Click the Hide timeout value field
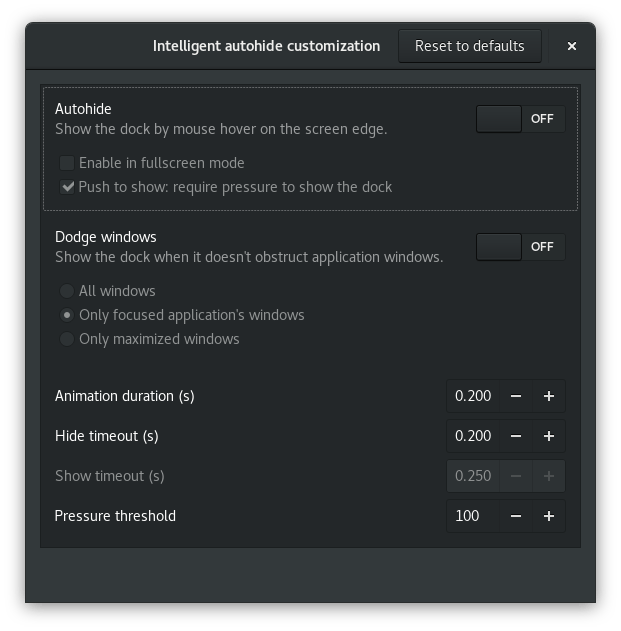 coord(473,436)
